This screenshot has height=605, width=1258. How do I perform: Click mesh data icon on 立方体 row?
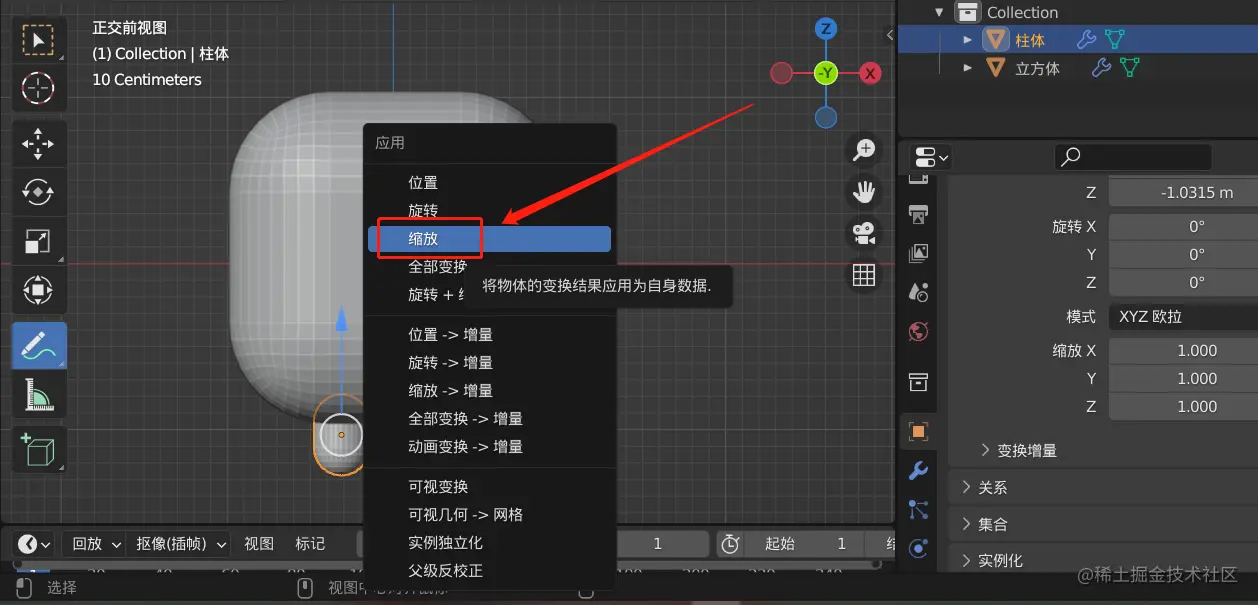tap(1129, 68)
